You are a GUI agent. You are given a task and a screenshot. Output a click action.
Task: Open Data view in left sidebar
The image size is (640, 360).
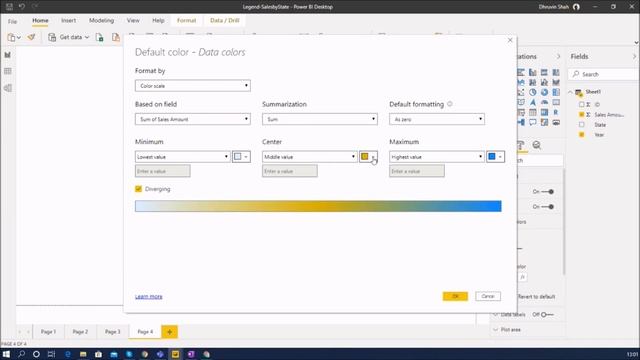[8, 71]
